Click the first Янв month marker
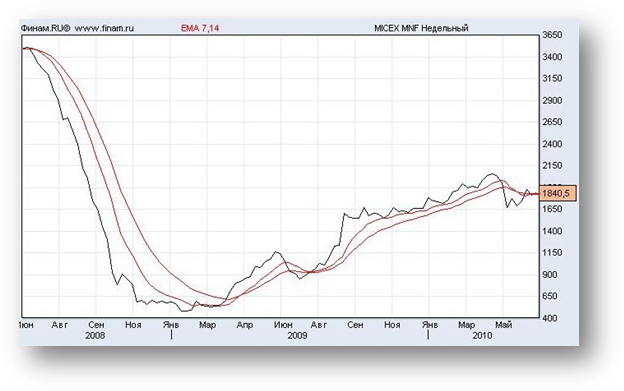Screen dimensions: 624x391 click(x=171, y=325)
